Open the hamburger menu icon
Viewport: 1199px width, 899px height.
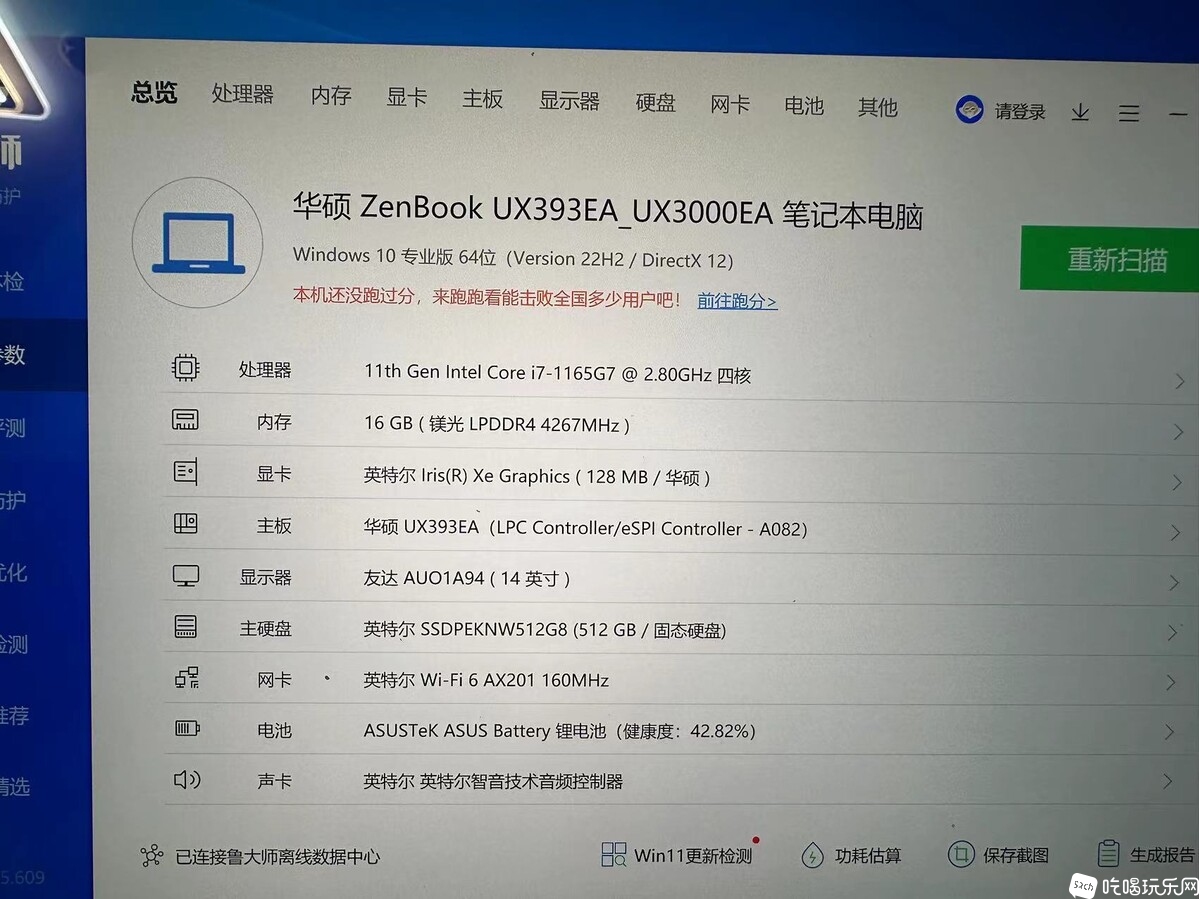(1129, 114)
